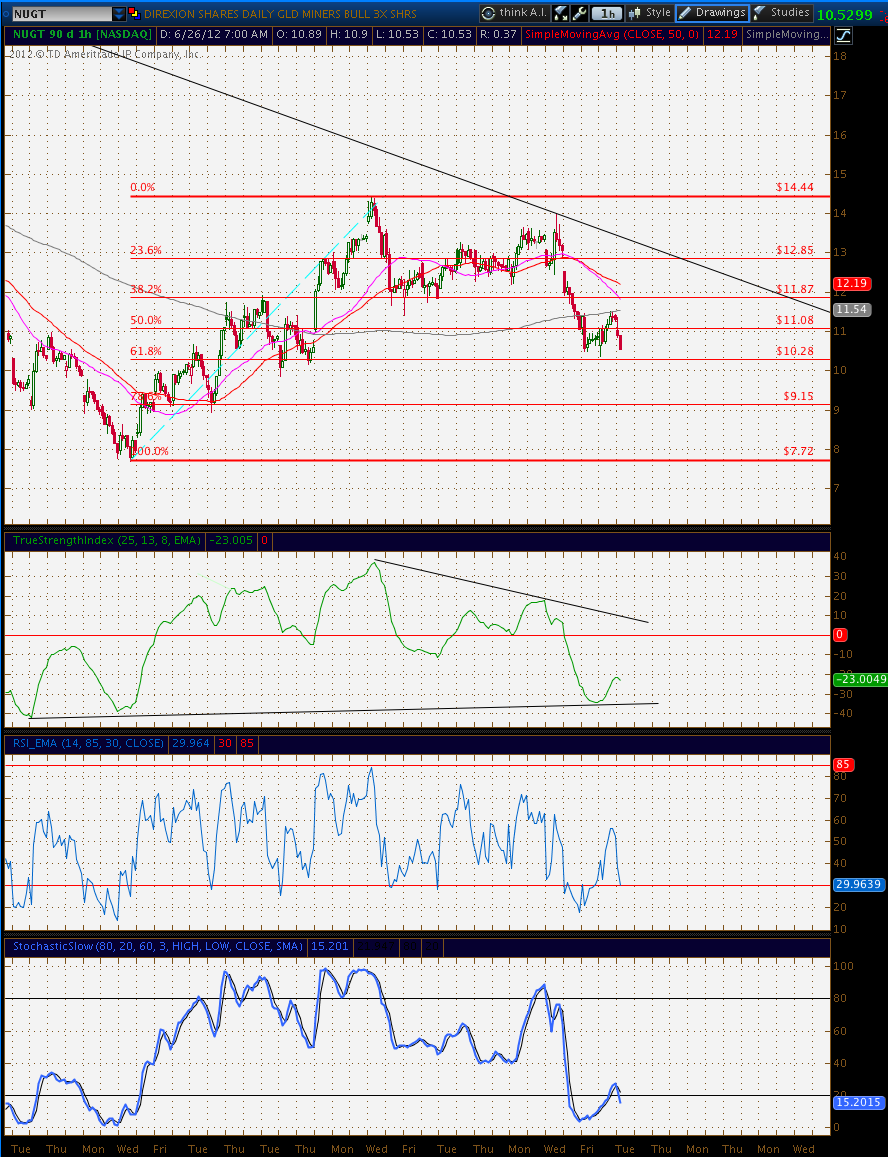The width and height of the screenshot is (888, 1157).
Task: Click the $12.85 Fibonacci level label
Action: click(x=794, y=250)
